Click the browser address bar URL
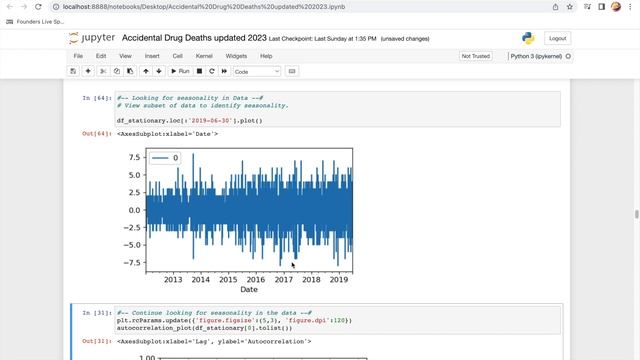Screen dimensions: 640x360 pos(204,7)
